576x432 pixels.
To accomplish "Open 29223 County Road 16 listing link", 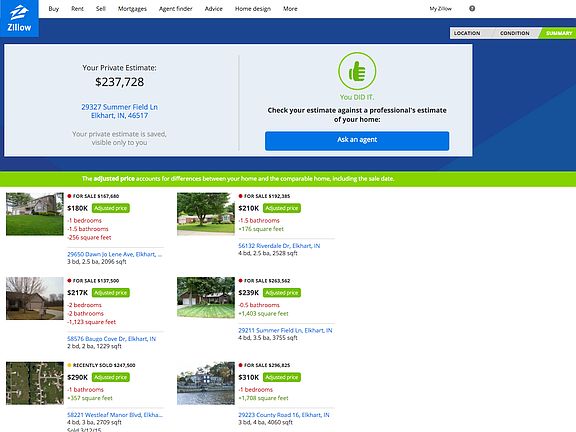I will 284,414.
